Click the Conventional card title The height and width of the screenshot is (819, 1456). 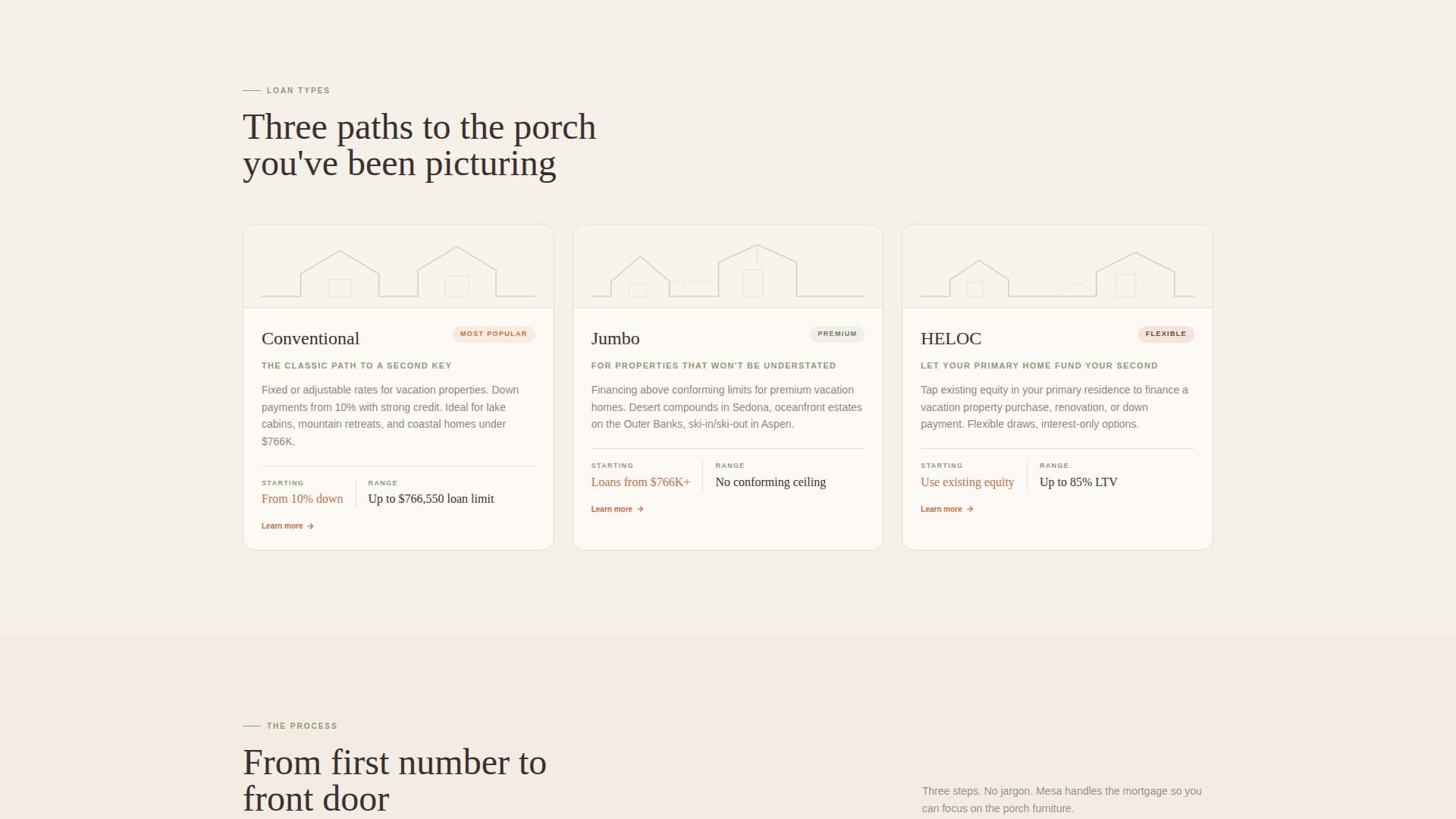pyautogui.click(x=310, y=338)
